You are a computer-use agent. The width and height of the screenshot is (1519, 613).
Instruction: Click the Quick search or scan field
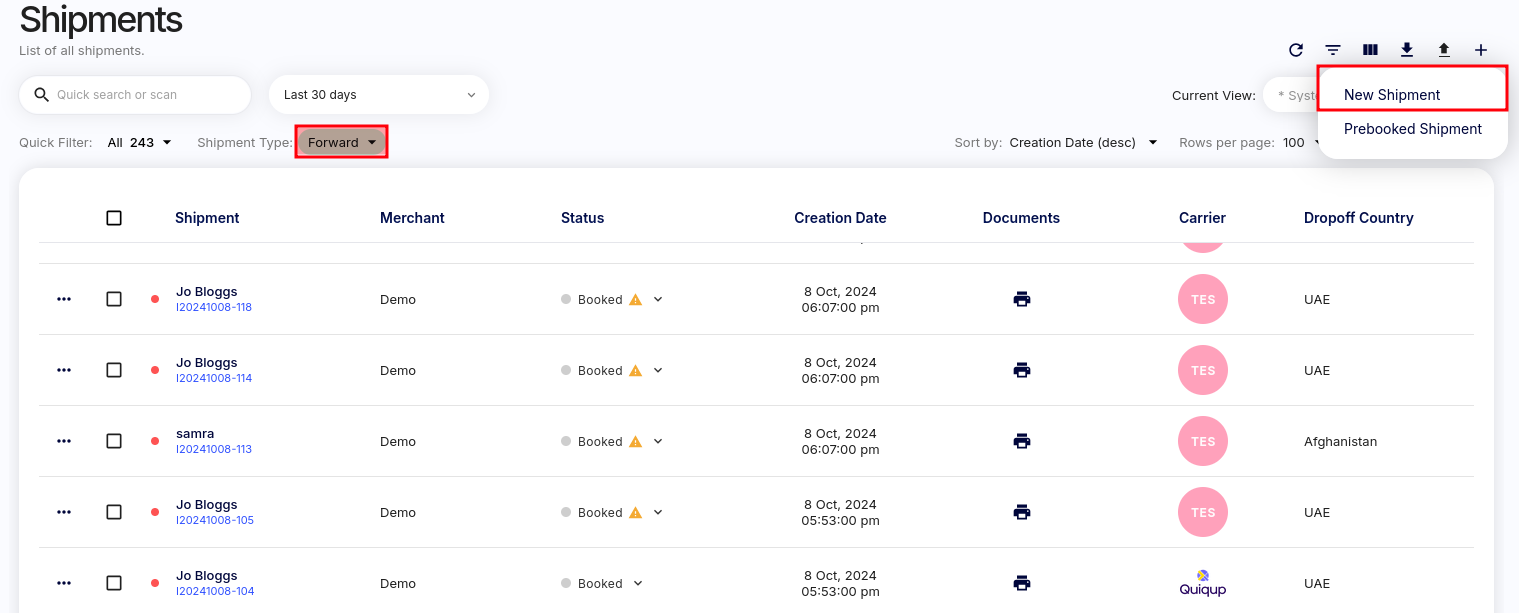[x=145, y=95]
